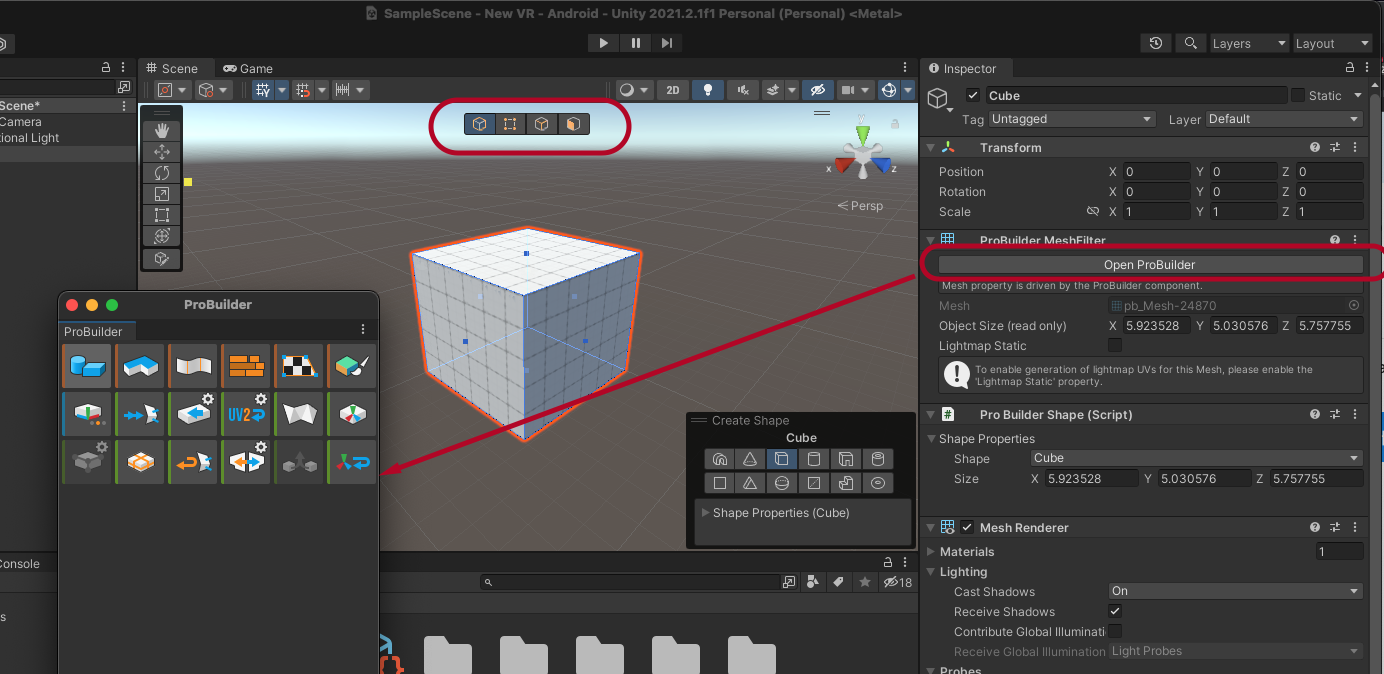1384x674 pixels.
Task: Select the Inspector tab
Action: [963, 69]
